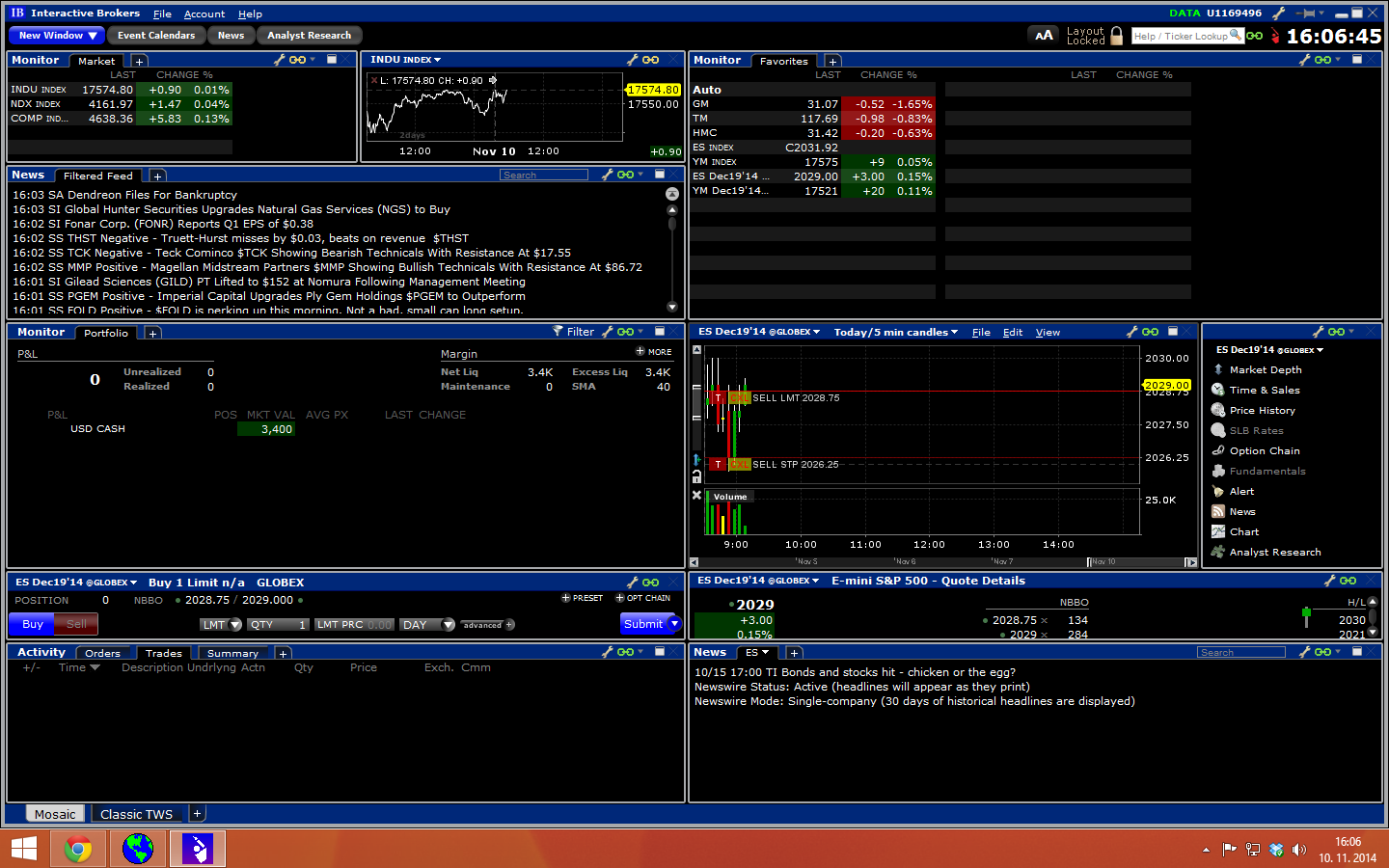
Task: Create an Alert for ES Dec19'14
Action: [x=1233, y=492]
